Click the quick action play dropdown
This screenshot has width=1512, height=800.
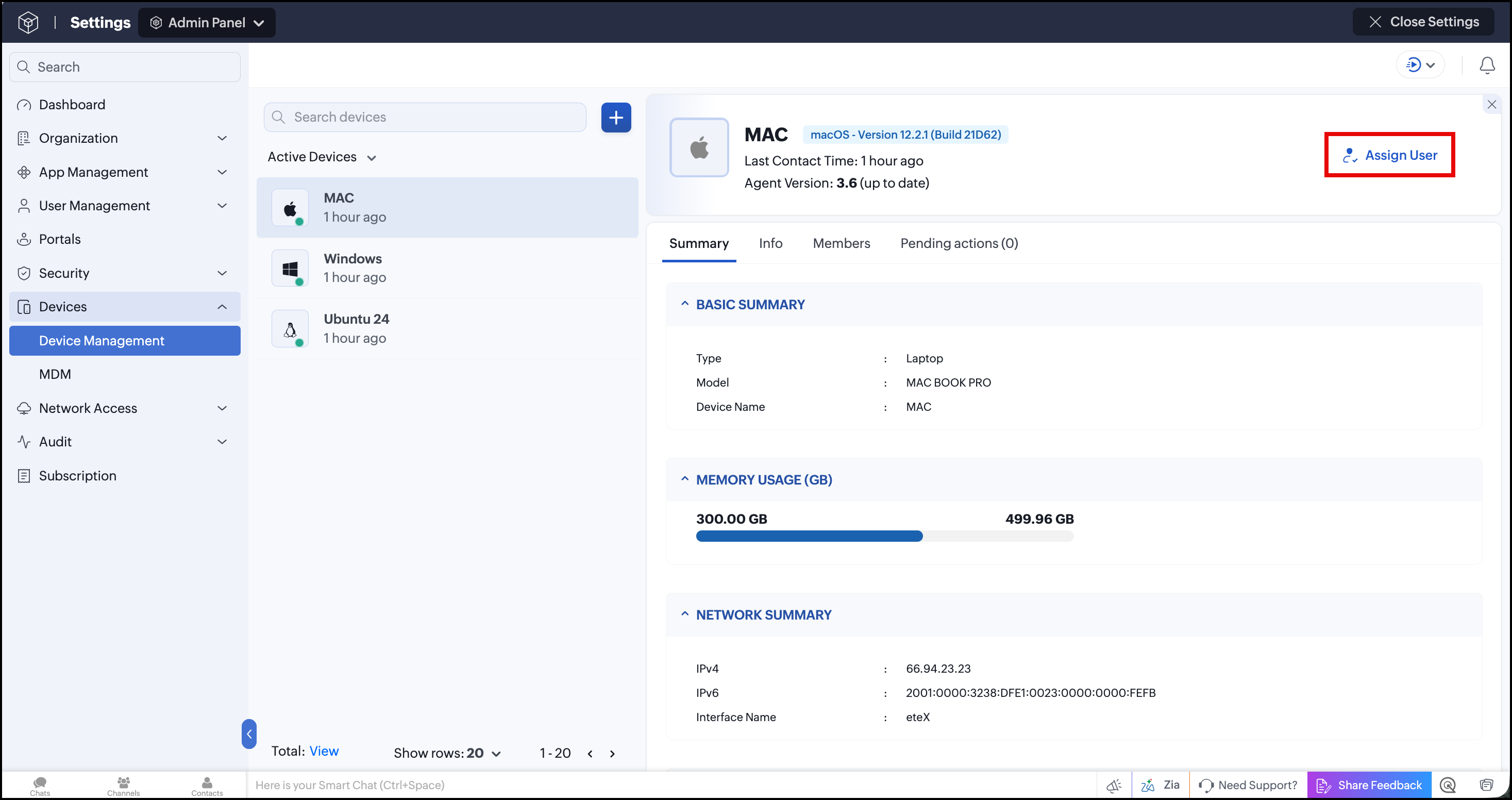(1420, 64)
